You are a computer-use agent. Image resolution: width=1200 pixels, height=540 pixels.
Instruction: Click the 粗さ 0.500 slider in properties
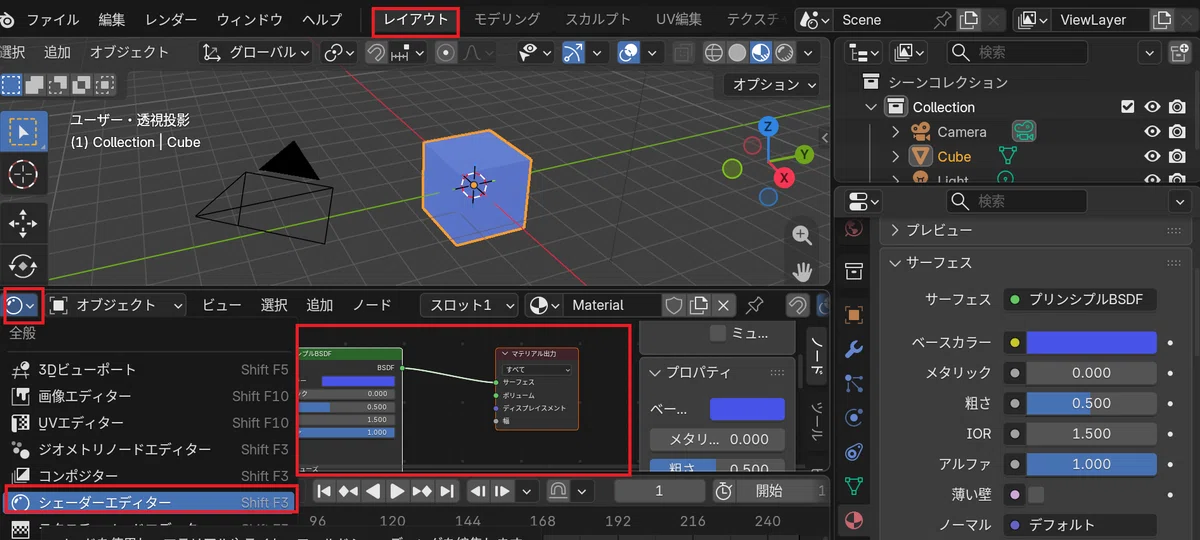[x=1091, y=403]
